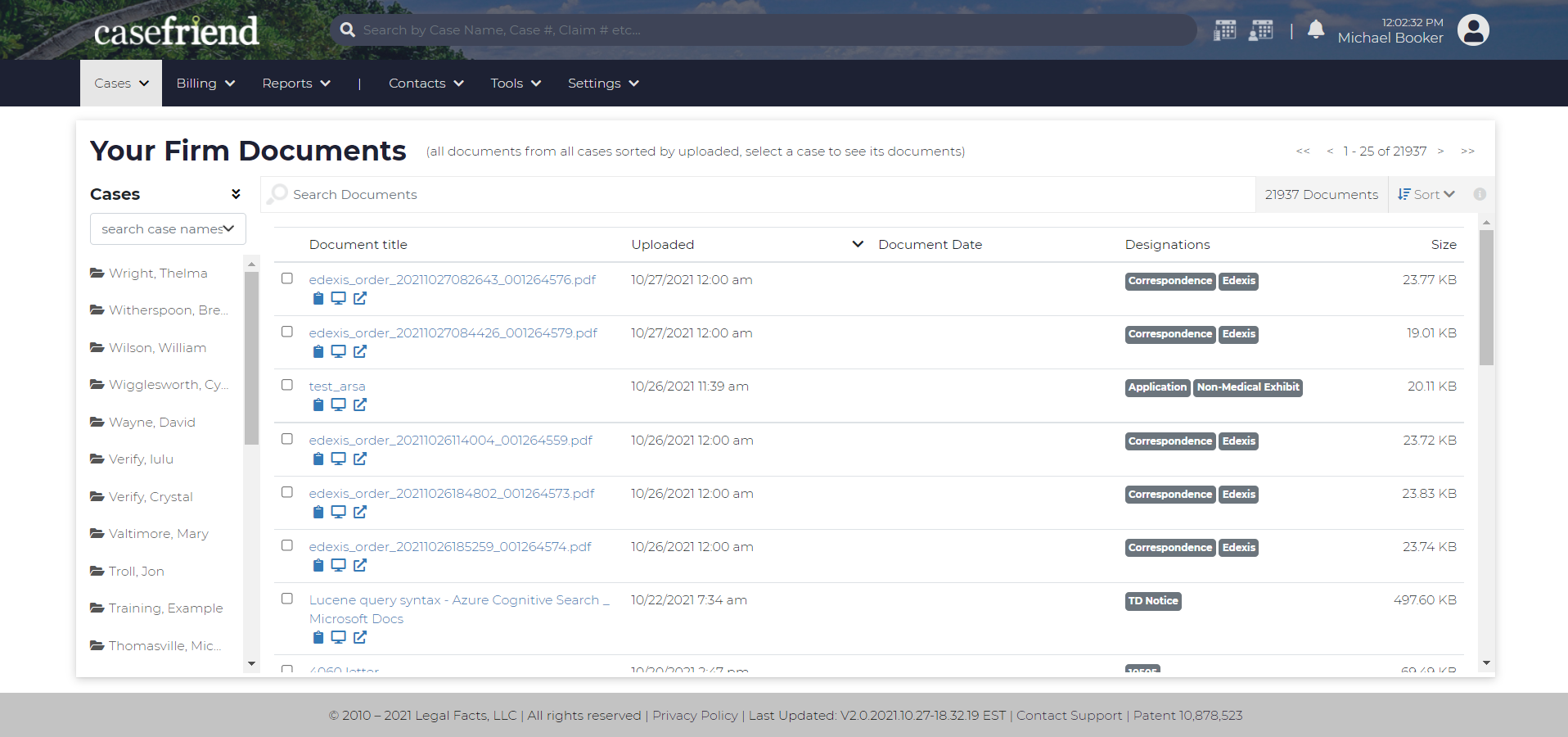1568x737 pixels.
Task: Select the Valtimore, Mary case
Action: pyautogui.click(x=159, y=533)
